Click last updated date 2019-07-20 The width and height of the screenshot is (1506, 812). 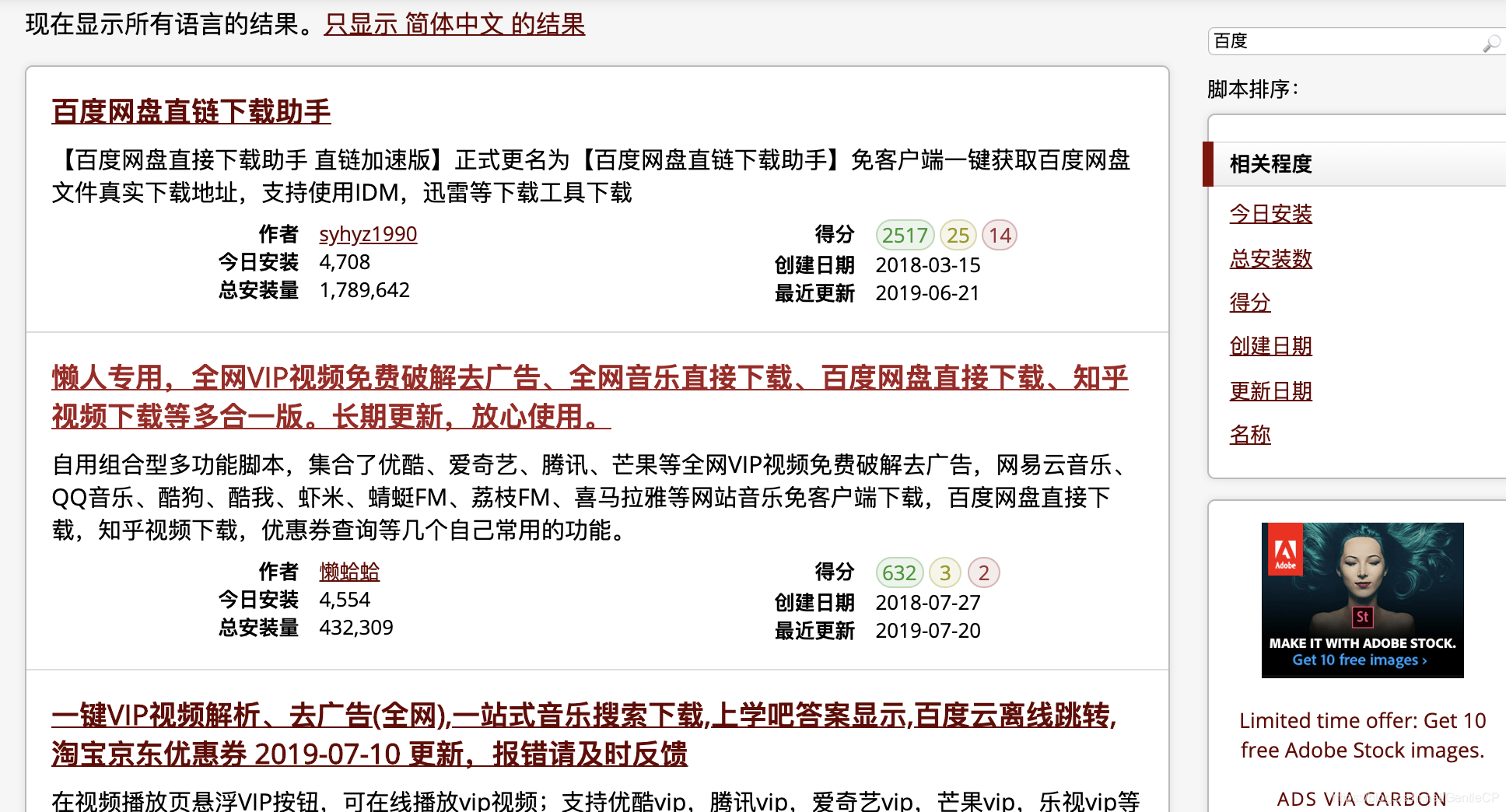coord(928,631)
